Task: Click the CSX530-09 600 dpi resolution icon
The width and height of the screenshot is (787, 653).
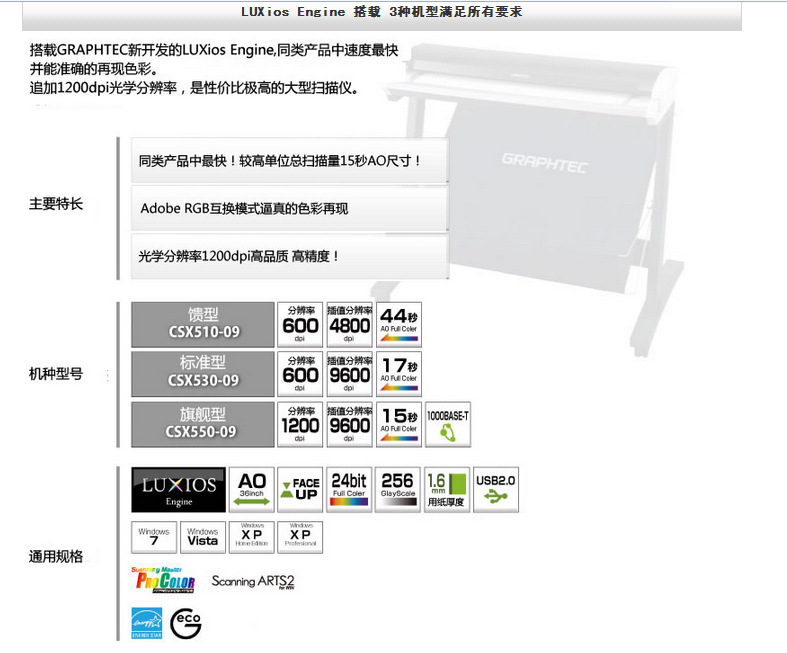Action: (300, 374)
